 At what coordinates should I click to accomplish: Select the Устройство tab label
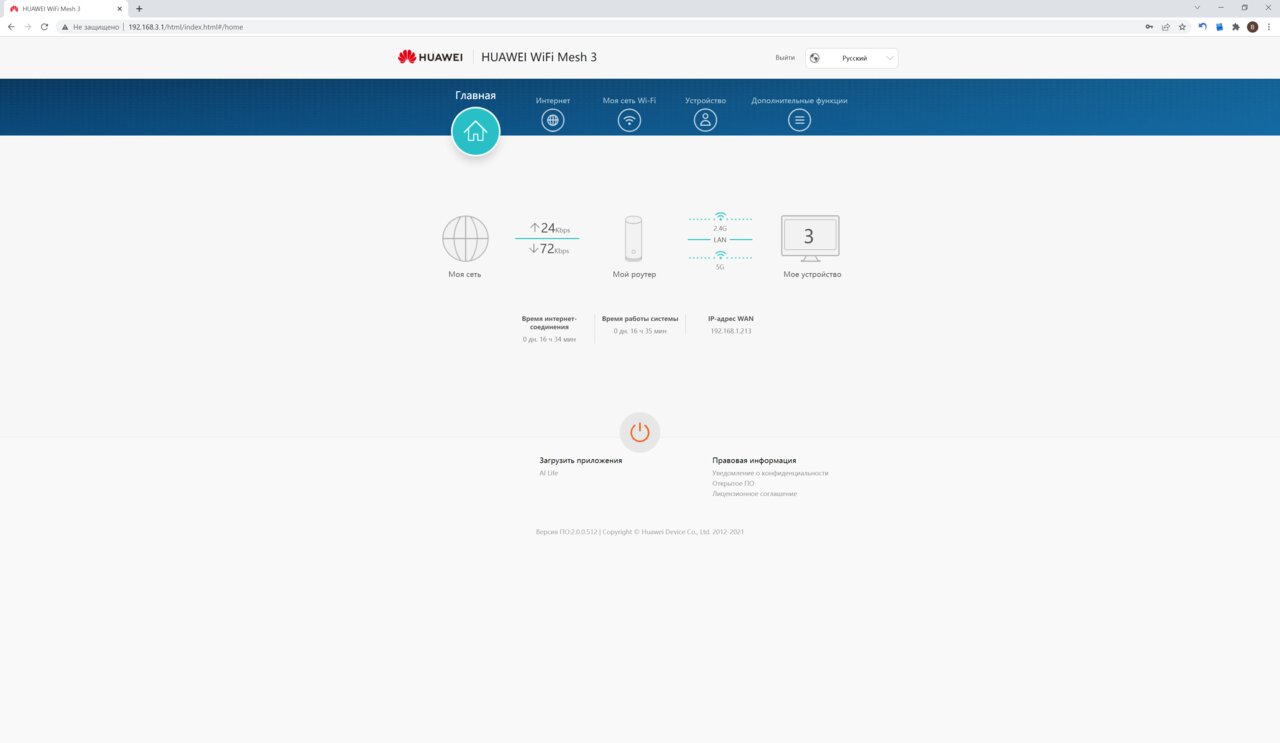705,101
